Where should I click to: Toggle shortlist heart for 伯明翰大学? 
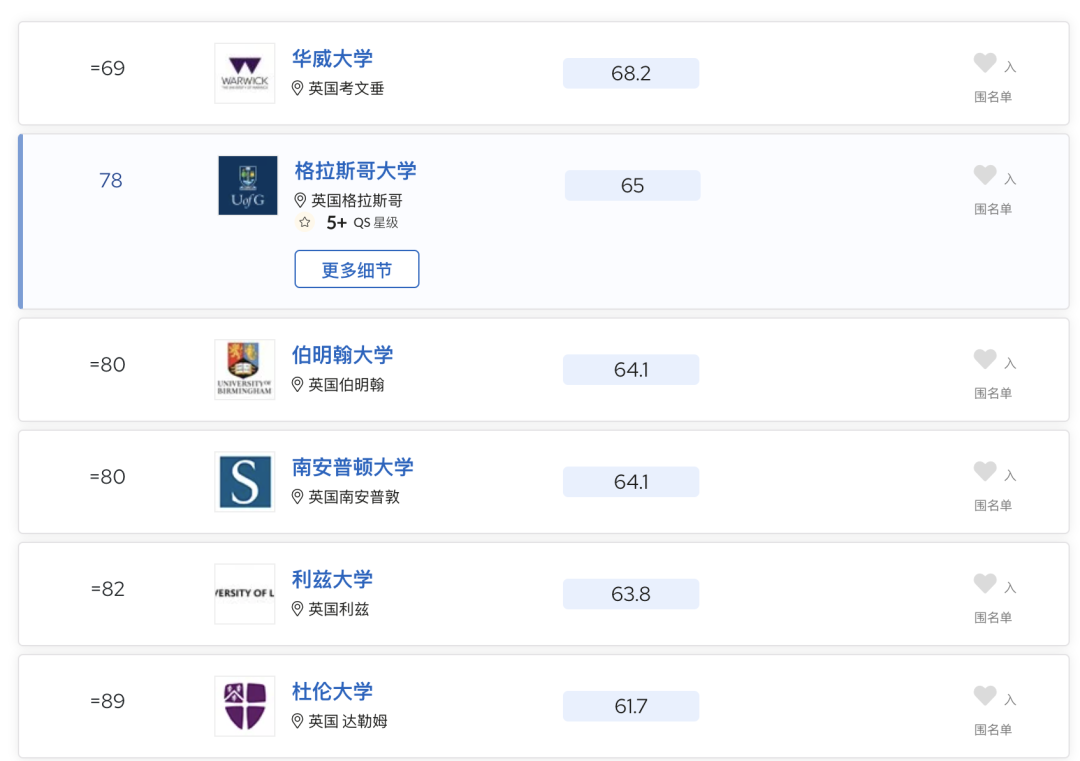pyautogui.click(x=984, y=359)
